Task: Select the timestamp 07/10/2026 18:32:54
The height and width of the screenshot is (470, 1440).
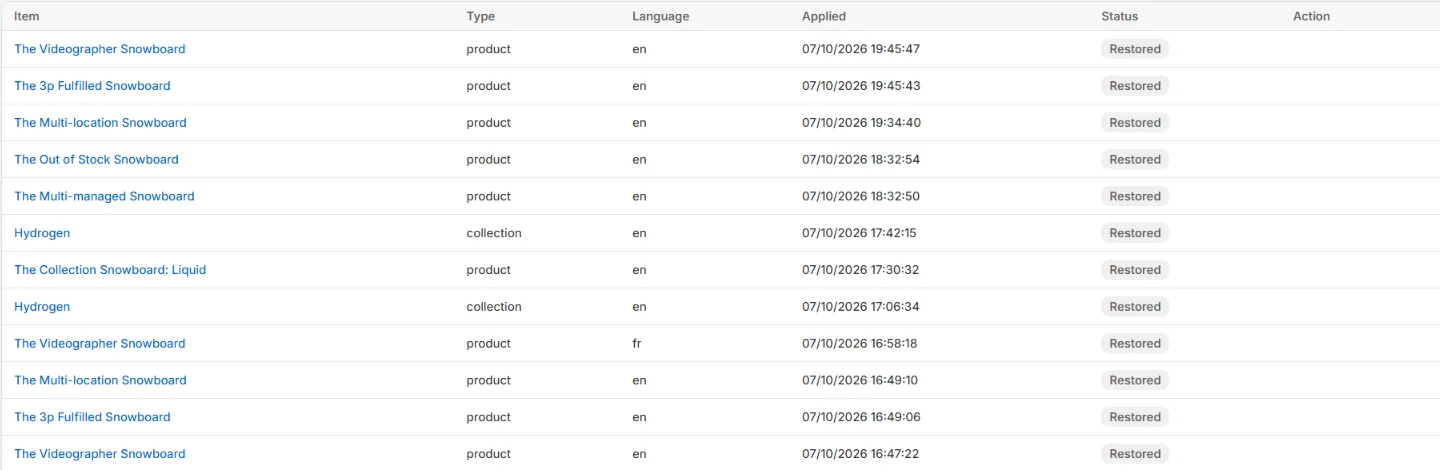Action: 861,160
